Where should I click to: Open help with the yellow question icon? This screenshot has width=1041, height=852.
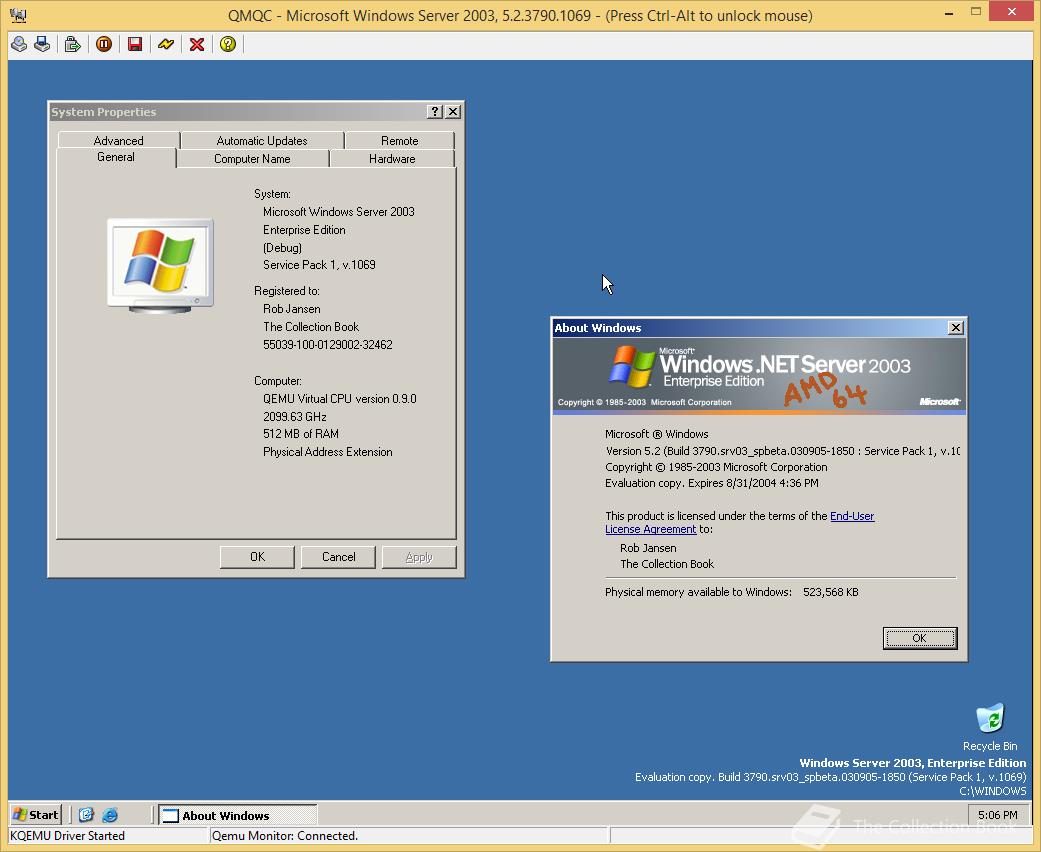pos(228,44)
